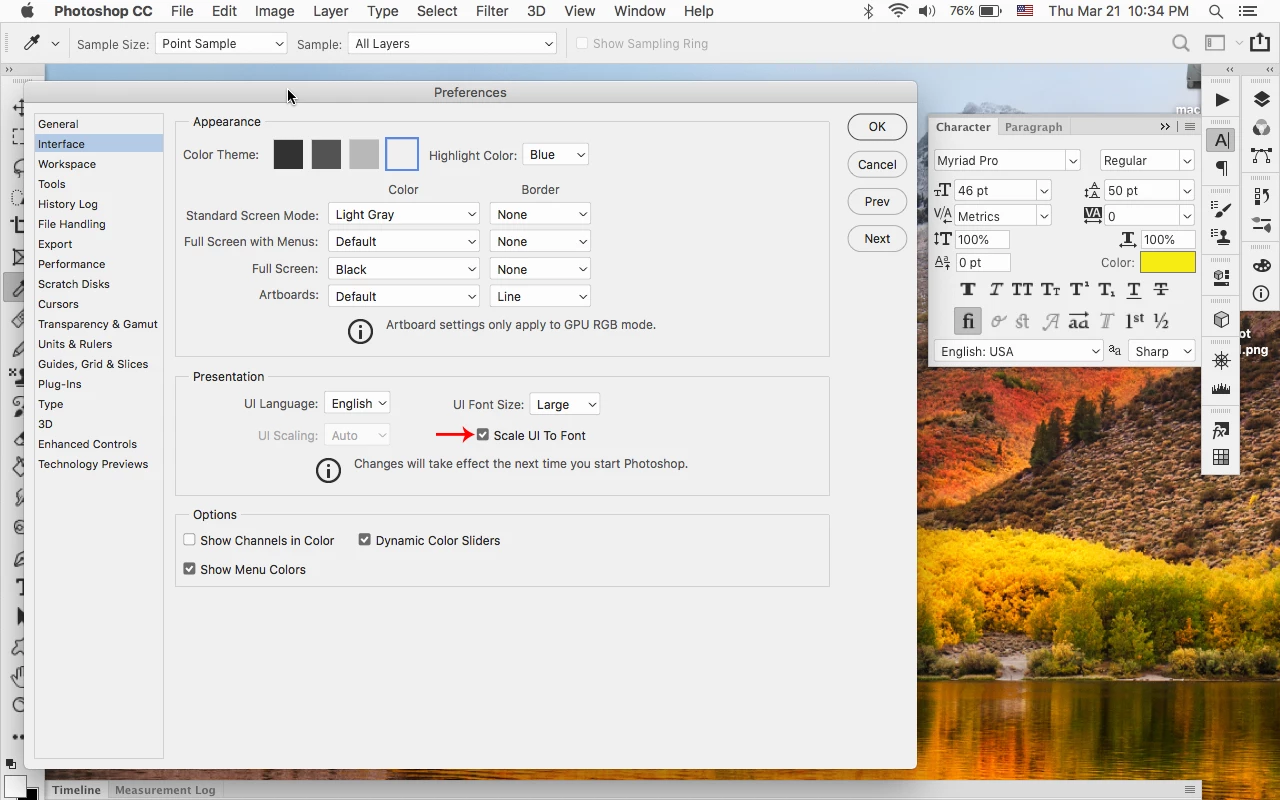Toggle the Character panel icon in dock

(x=1221, y=141)
